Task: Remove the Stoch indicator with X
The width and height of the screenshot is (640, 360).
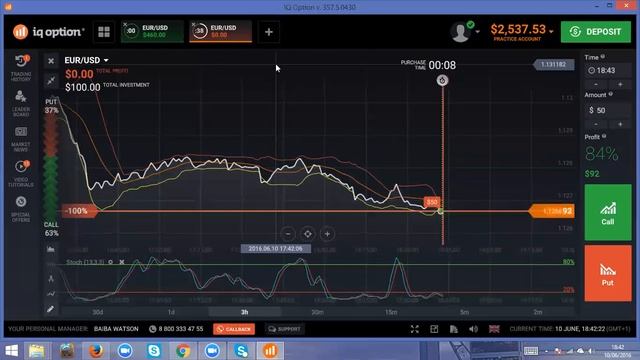Action: [122, 262]
